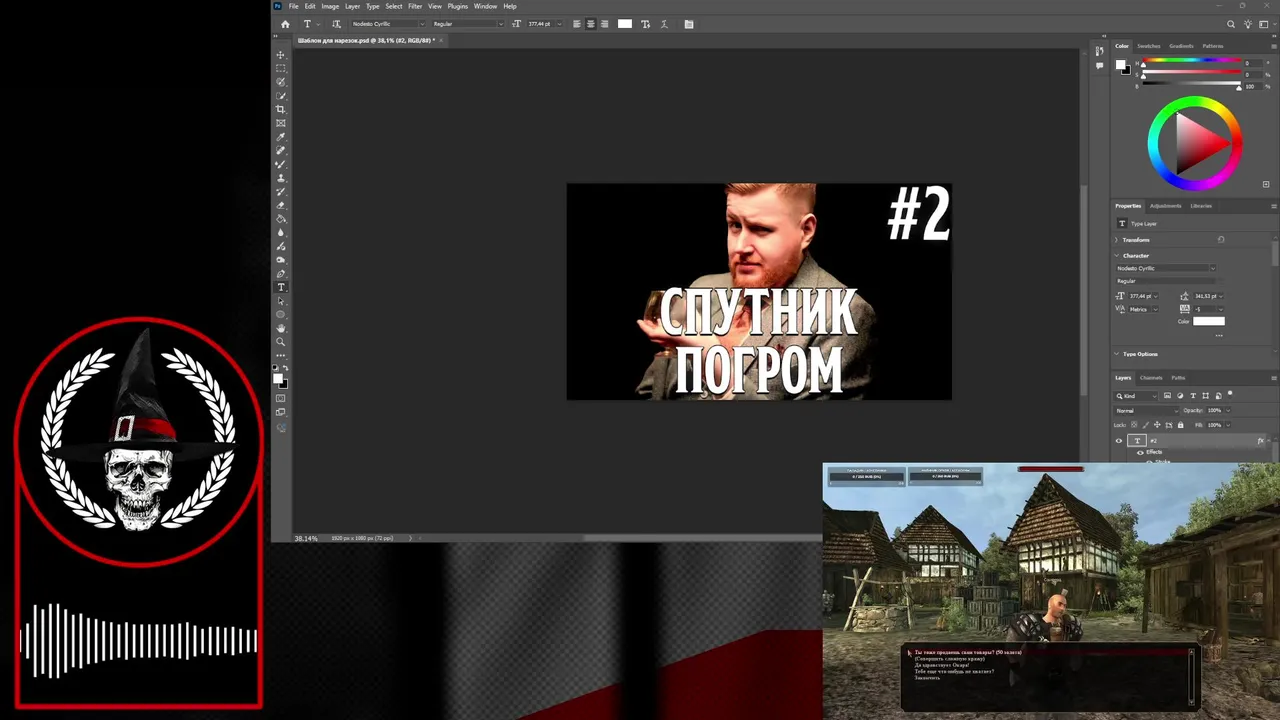Select the Clone Stamp tool

click(x=280, y=178)
